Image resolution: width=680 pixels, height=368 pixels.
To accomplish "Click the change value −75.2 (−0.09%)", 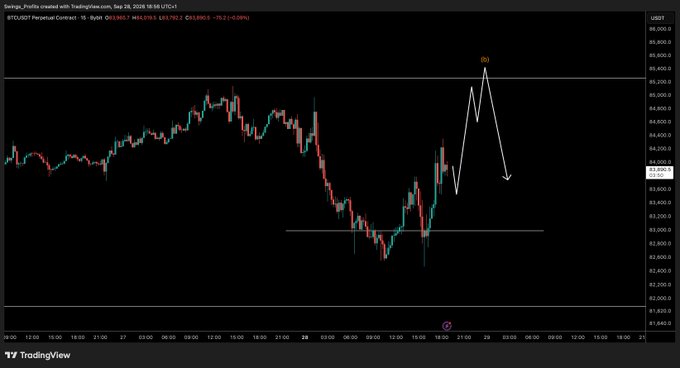I will point(231,18).
